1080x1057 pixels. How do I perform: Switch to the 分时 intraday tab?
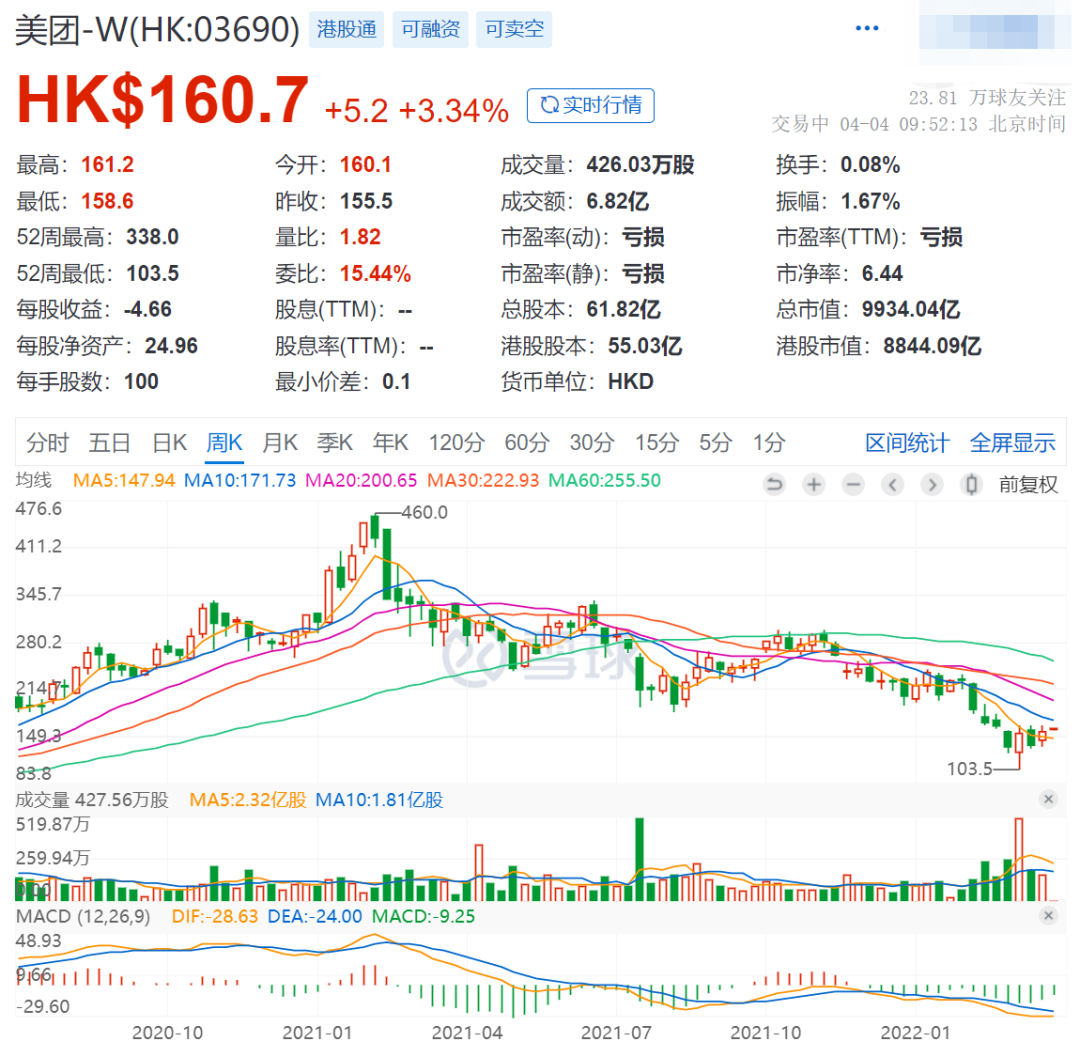click(x=47, y=443)
